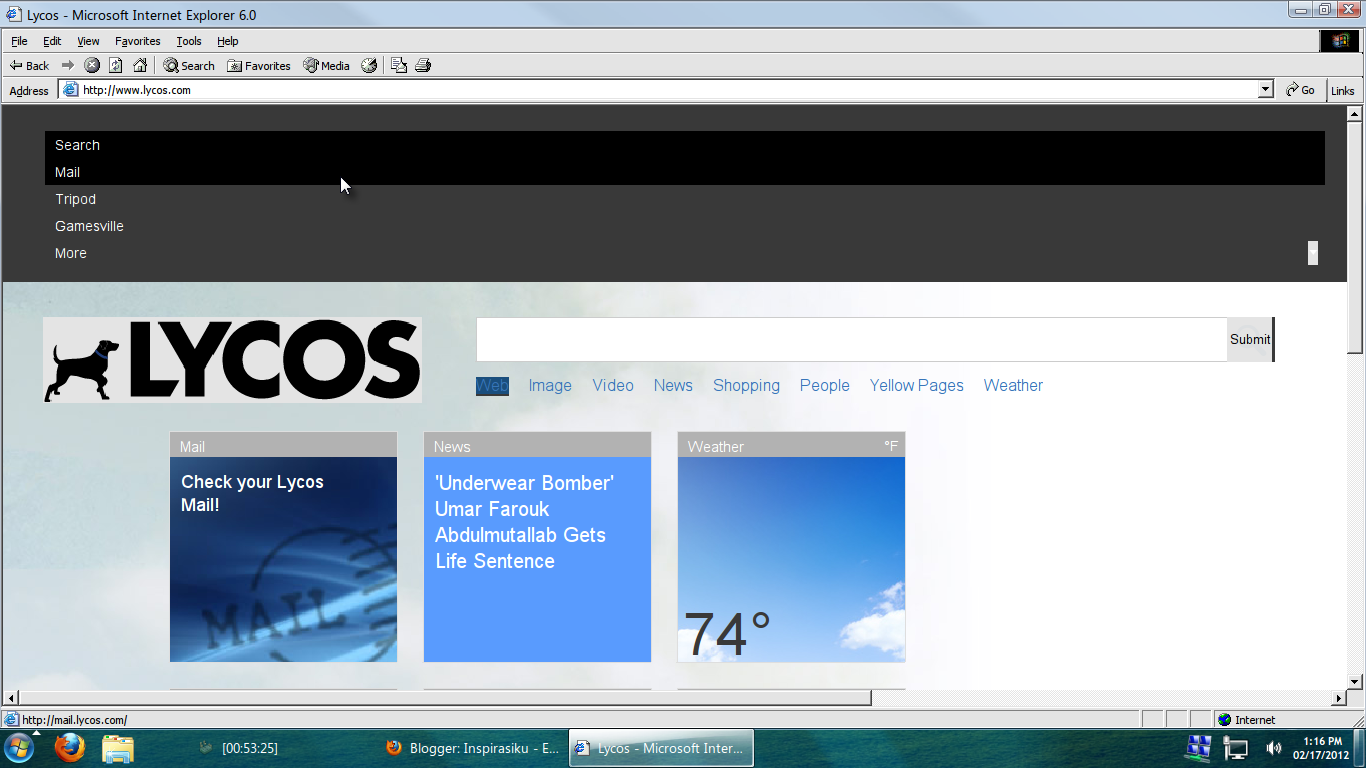Select the People search tab
The image size is (1366, 768).
tap(825, 385)
